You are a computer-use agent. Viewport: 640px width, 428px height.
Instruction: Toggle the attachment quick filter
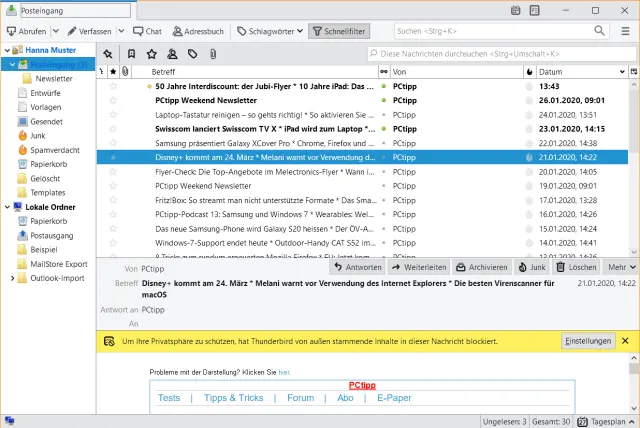[213, 54]
